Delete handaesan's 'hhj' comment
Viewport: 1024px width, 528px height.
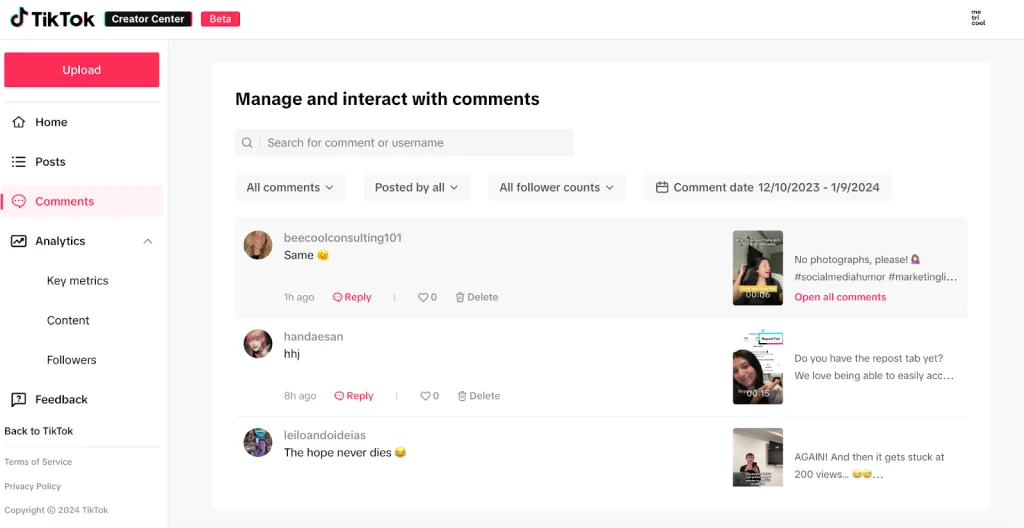pos(479,396)
